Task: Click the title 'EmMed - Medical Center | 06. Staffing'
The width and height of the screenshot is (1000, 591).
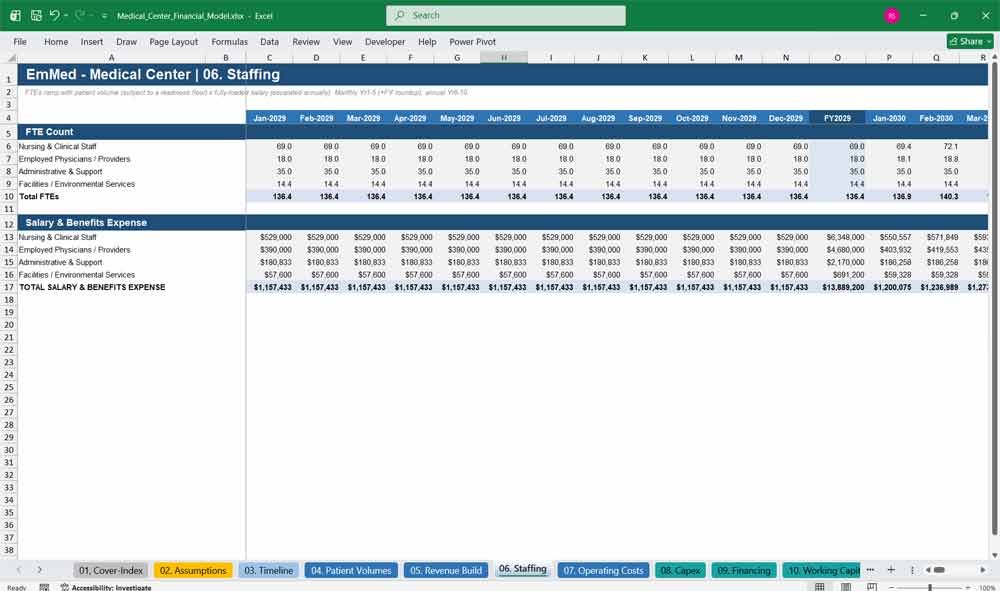Action: 152,75
